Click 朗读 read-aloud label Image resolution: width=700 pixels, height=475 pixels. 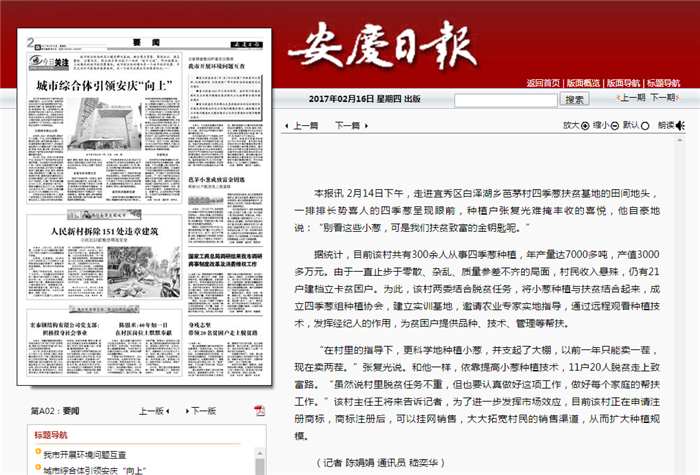[x=666, y=125]
